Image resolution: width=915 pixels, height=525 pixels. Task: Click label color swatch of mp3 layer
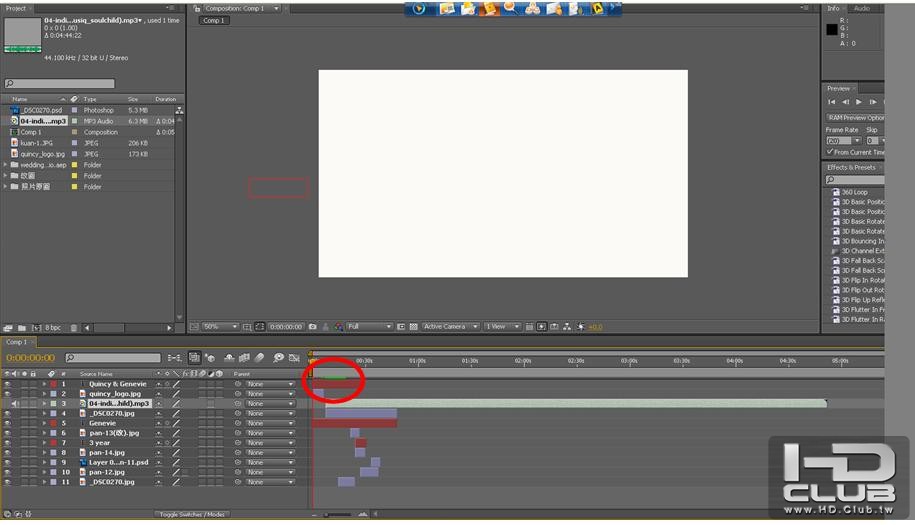point(53,404)
